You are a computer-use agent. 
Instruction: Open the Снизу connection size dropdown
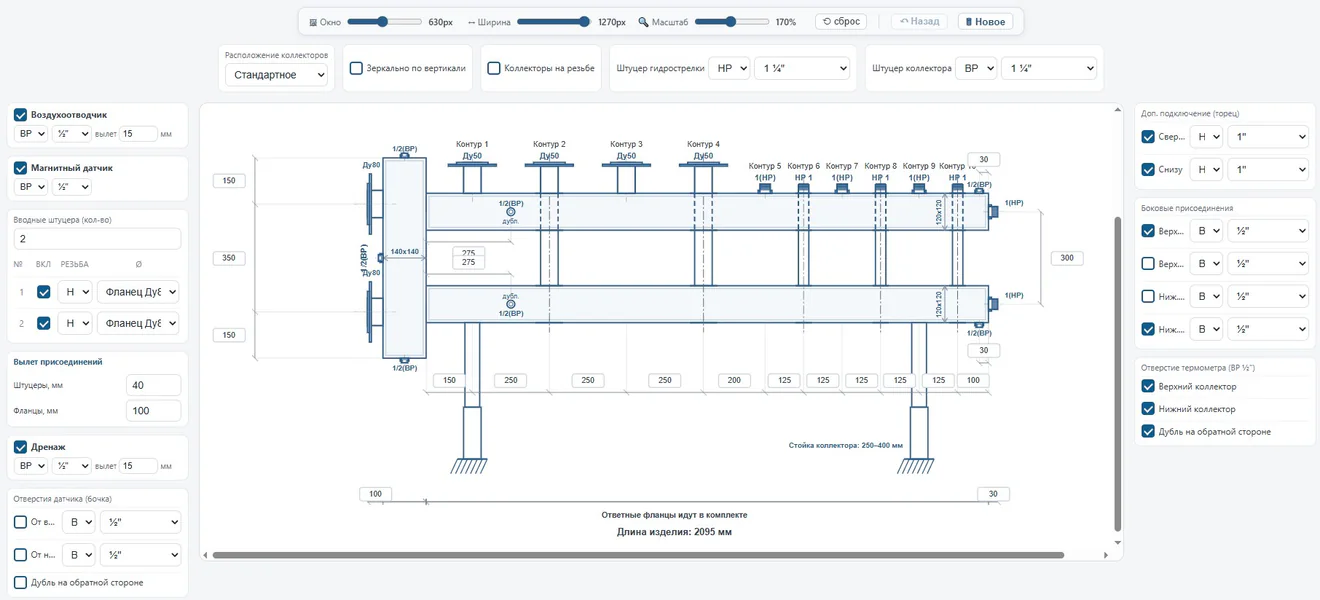(1268, 169)
